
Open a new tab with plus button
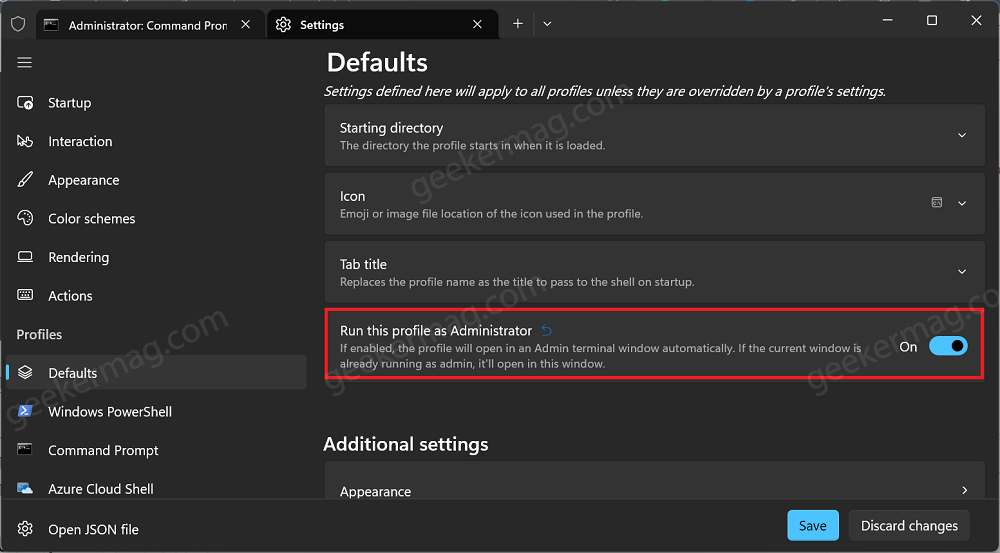518,24
